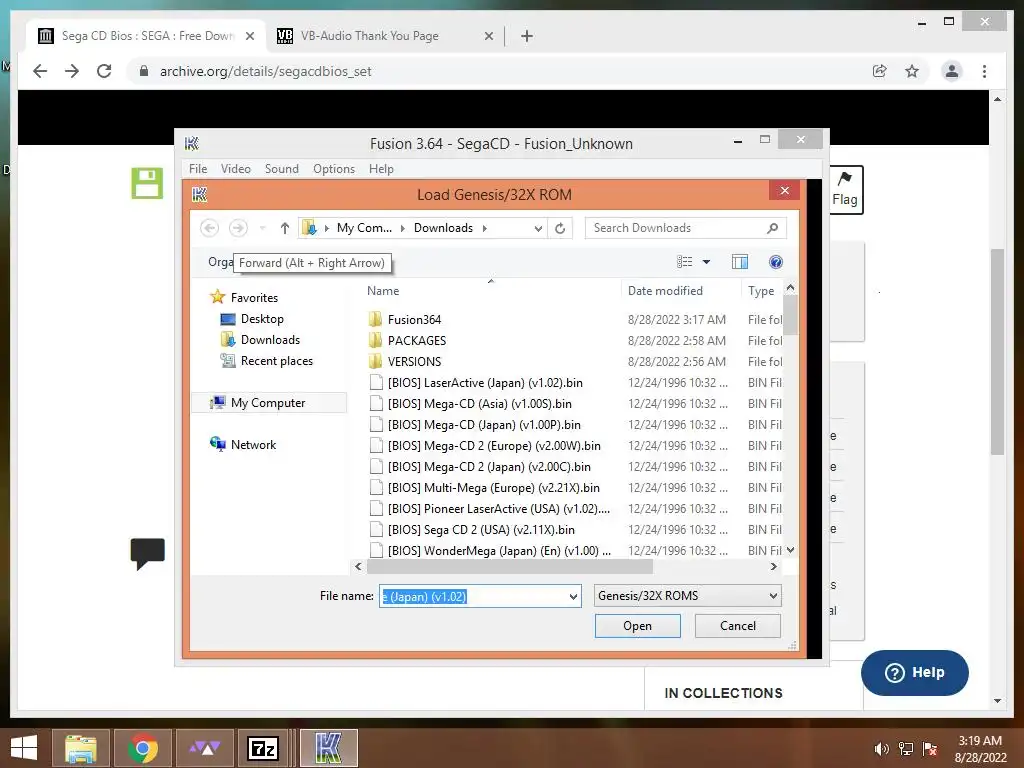Click the green floppy disk icon on archive.org
The height and width of the screenshot is (768, 1024).
coord(147,183)
